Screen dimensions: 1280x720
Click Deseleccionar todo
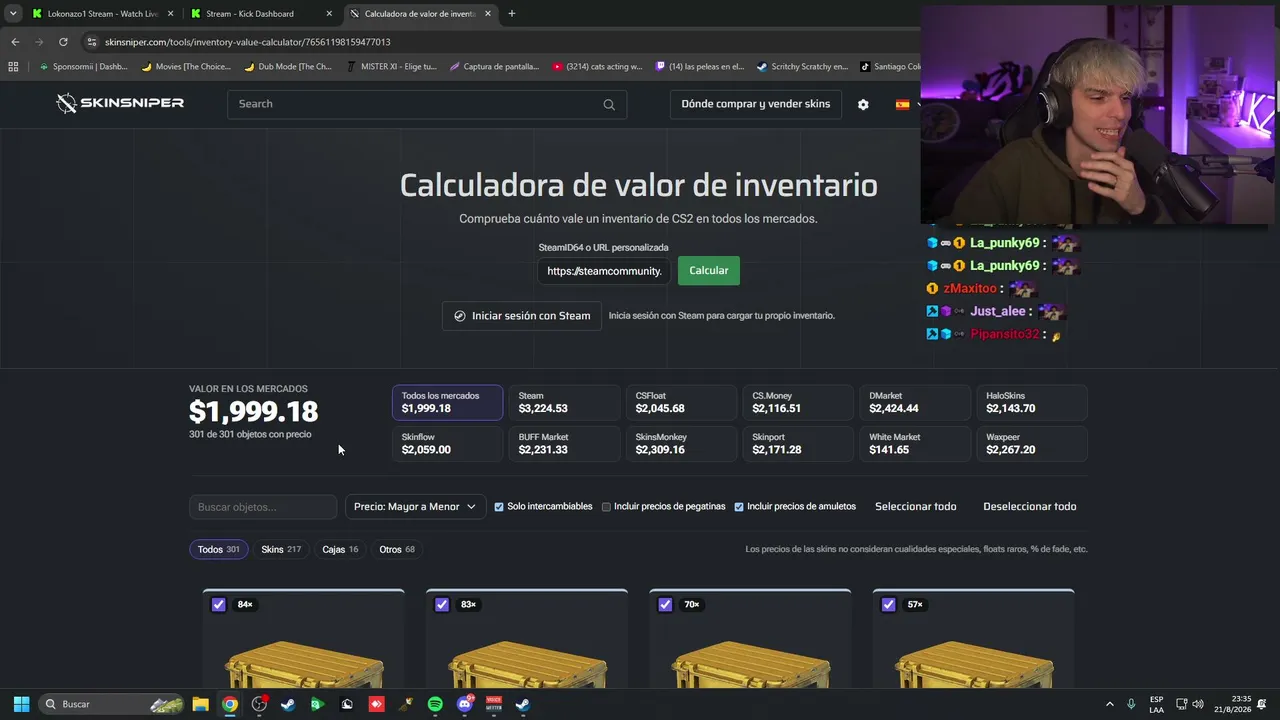1030,507
